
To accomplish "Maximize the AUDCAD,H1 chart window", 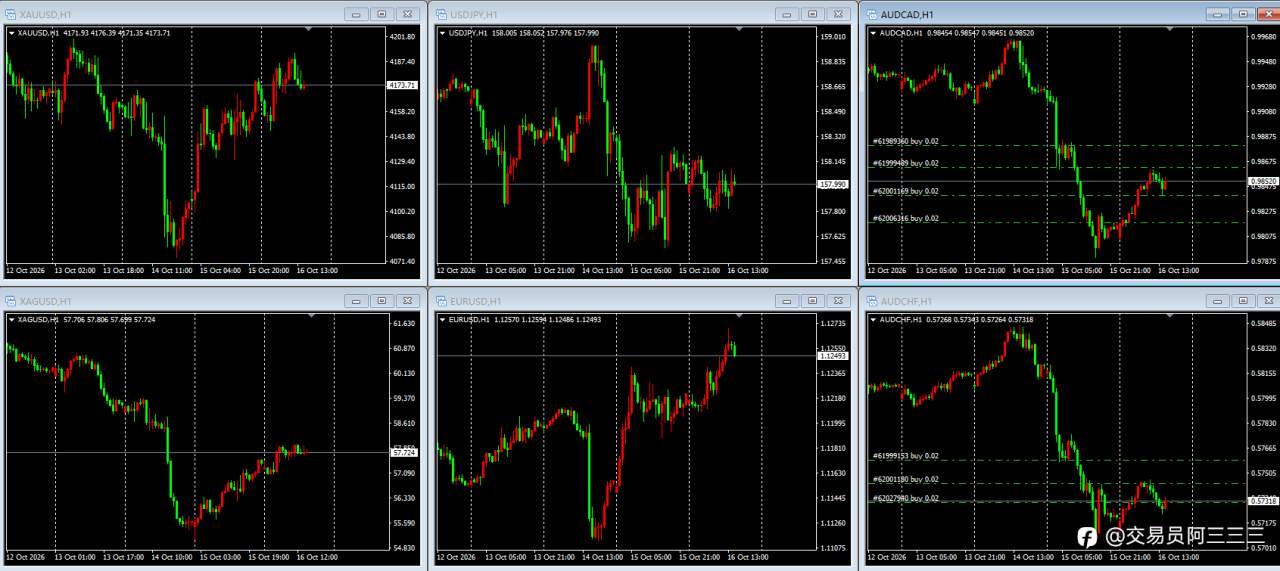I will pyautogui.click(x=1243, y=14).
